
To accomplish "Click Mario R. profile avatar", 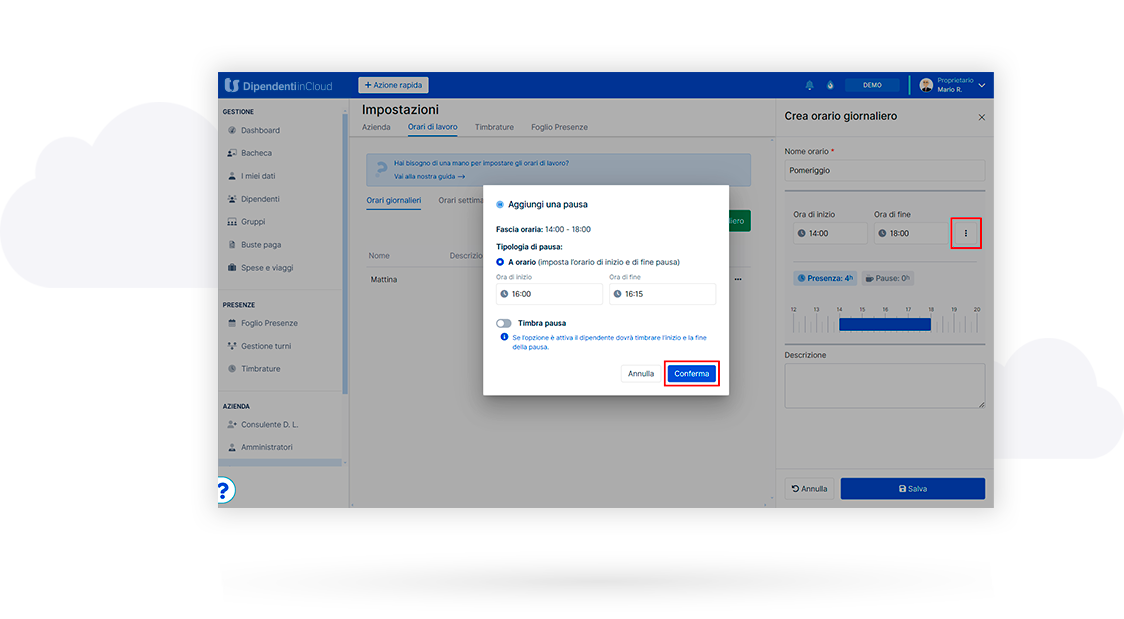I will click(925, 85).
